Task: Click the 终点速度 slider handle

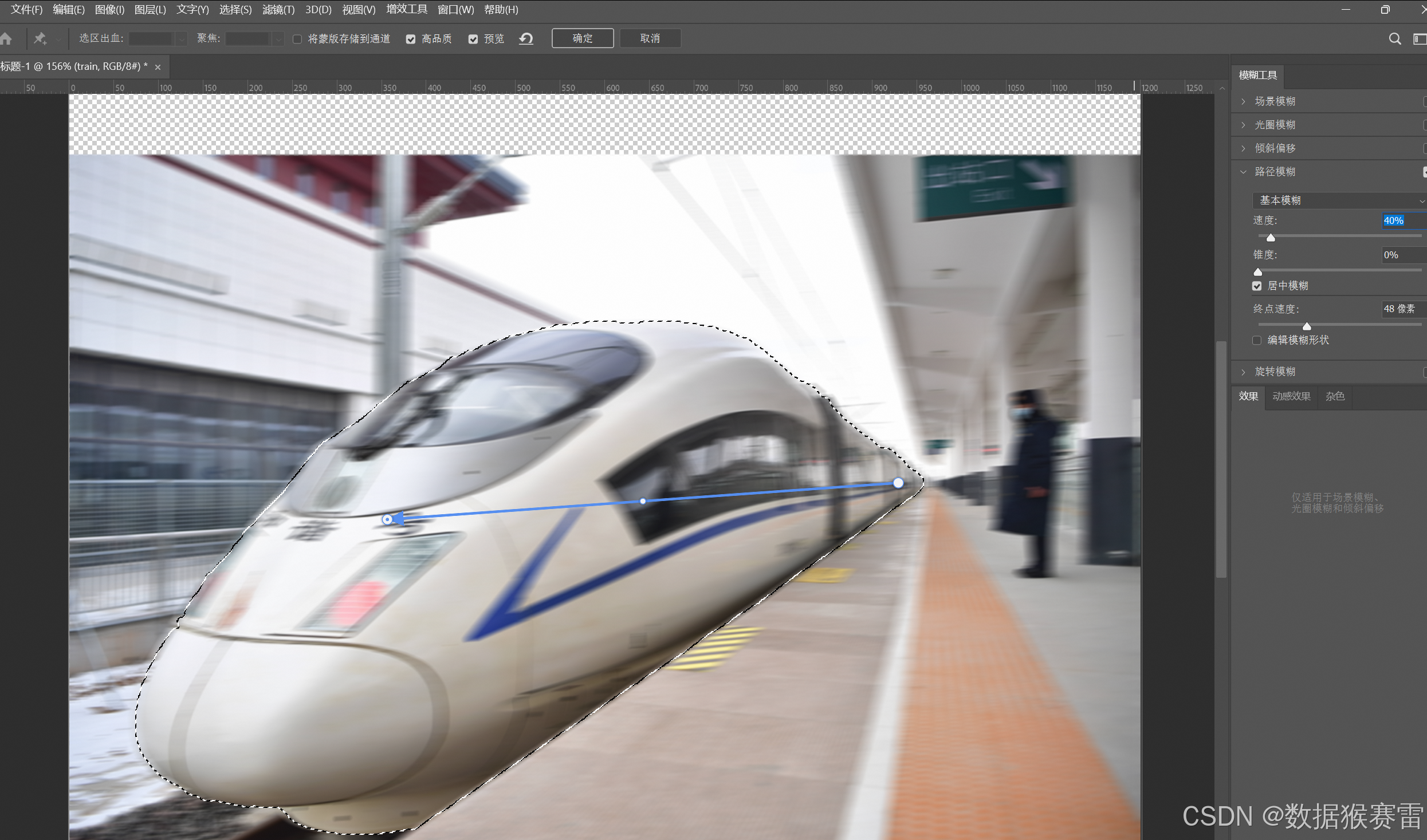Action: coord(1307,326)
